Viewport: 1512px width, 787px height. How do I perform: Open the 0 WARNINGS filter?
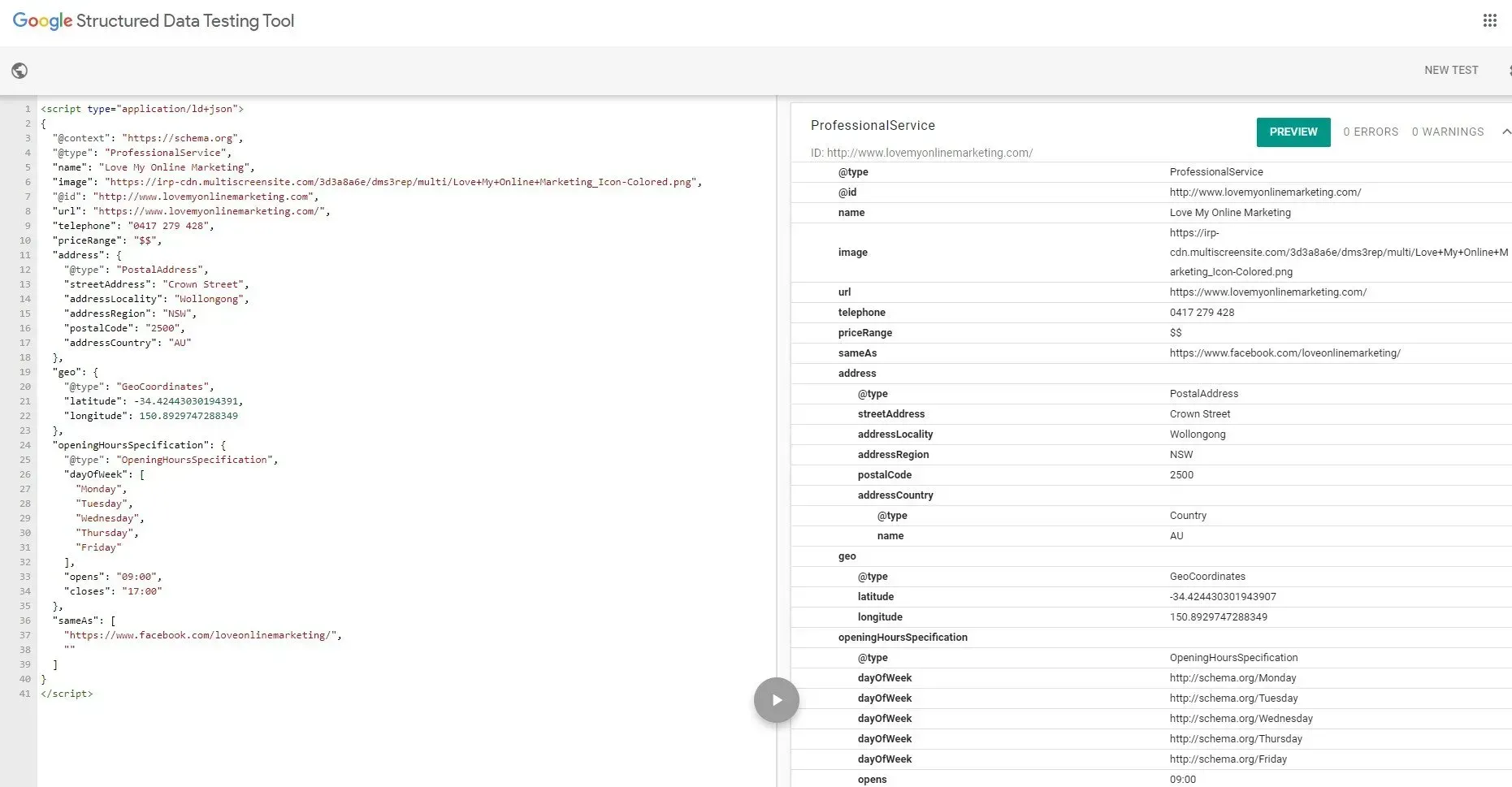tap(1448, 132)
